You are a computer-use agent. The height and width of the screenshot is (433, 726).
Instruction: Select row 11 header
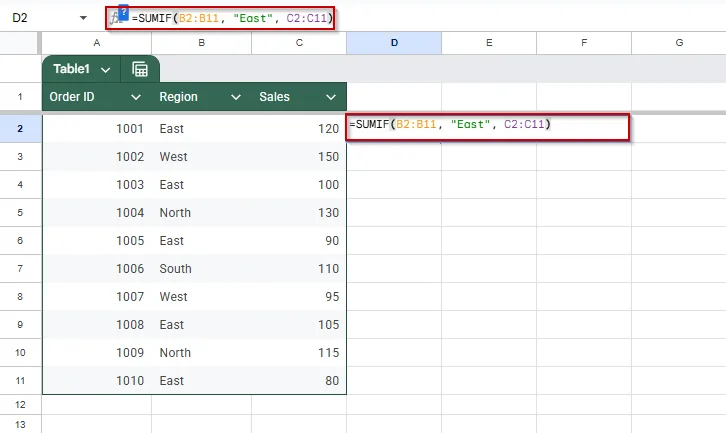pos(20,381)
